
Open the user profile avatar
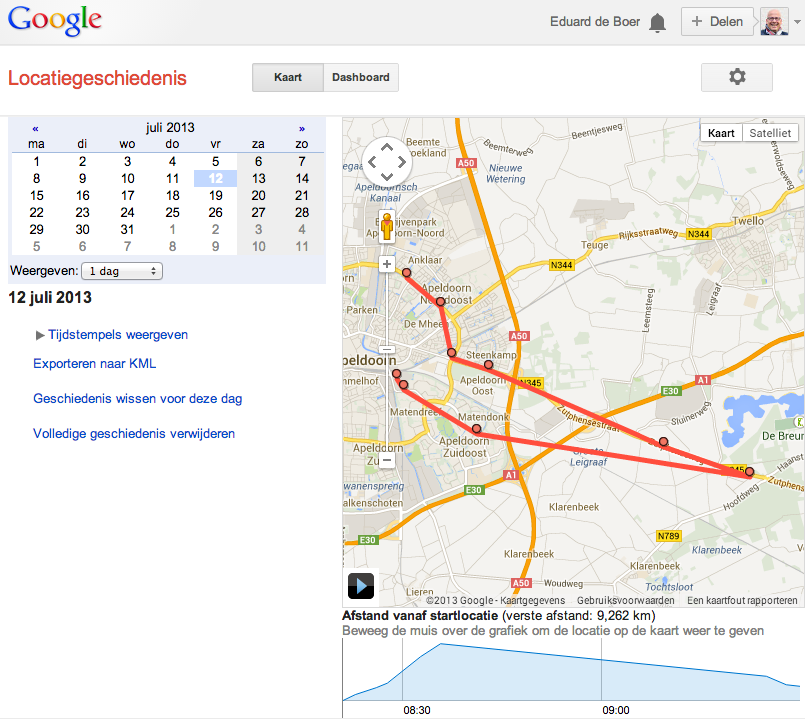point(774,22)
